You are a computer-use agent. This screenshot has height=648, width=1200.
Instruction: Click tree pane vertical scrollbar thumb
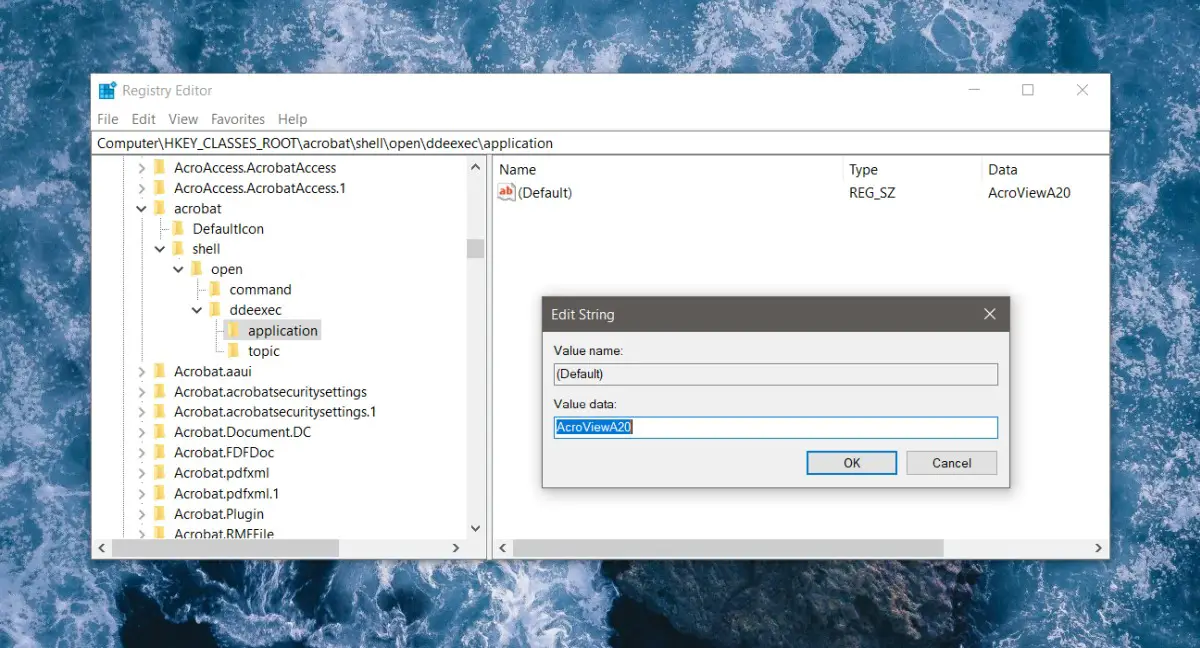(x=475, y=249)
